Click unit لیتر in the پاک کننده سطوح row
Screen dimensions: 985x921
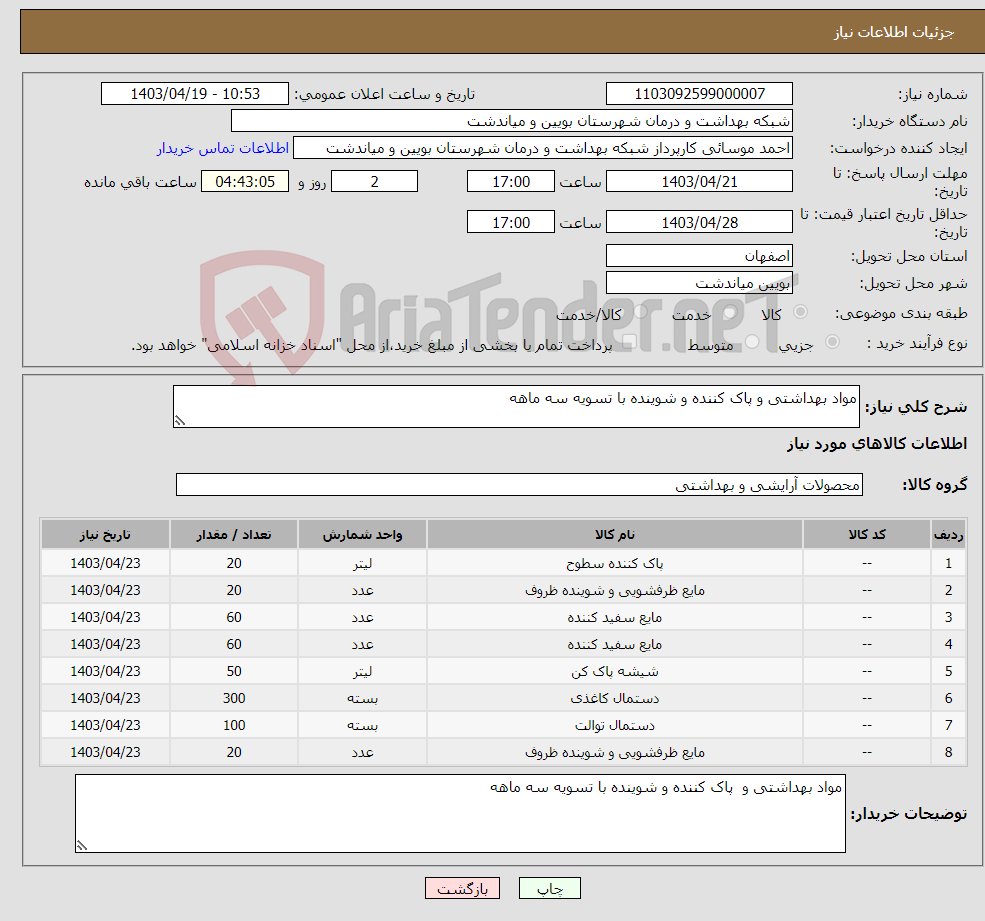click(362, 564)
